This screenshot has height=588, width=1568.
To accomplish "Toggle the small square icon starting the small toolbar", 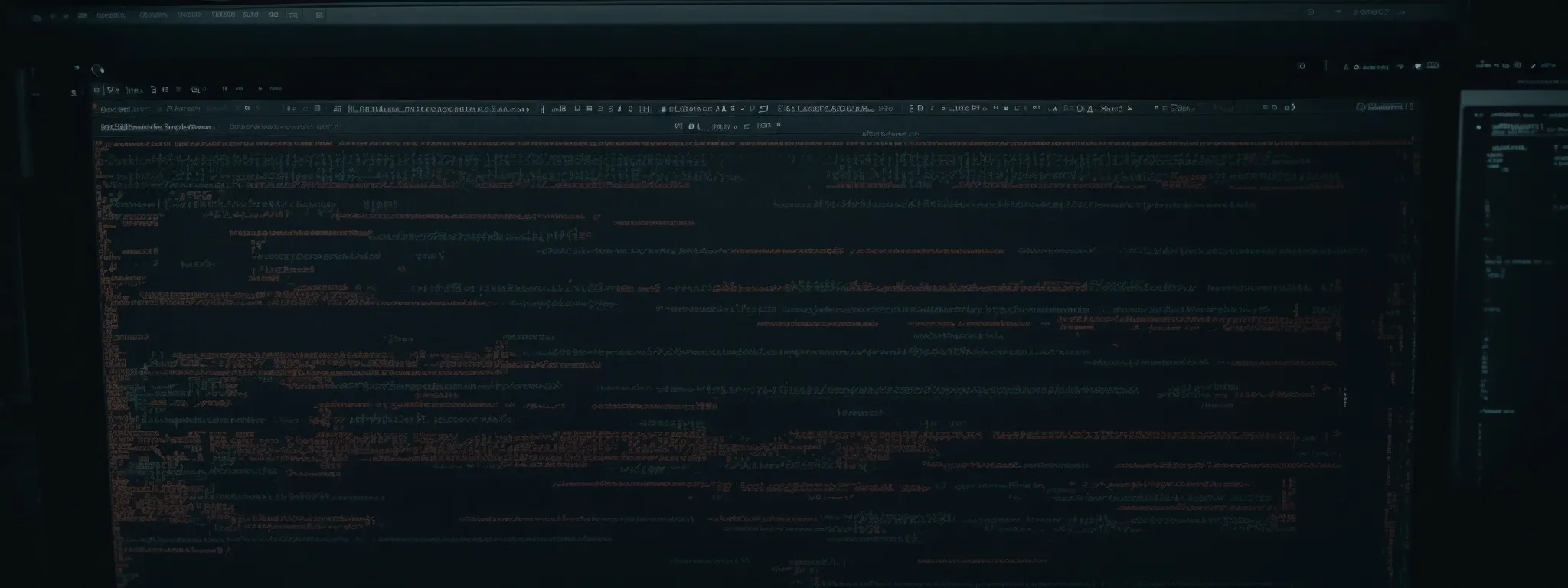I will click(x=96, y=90).
